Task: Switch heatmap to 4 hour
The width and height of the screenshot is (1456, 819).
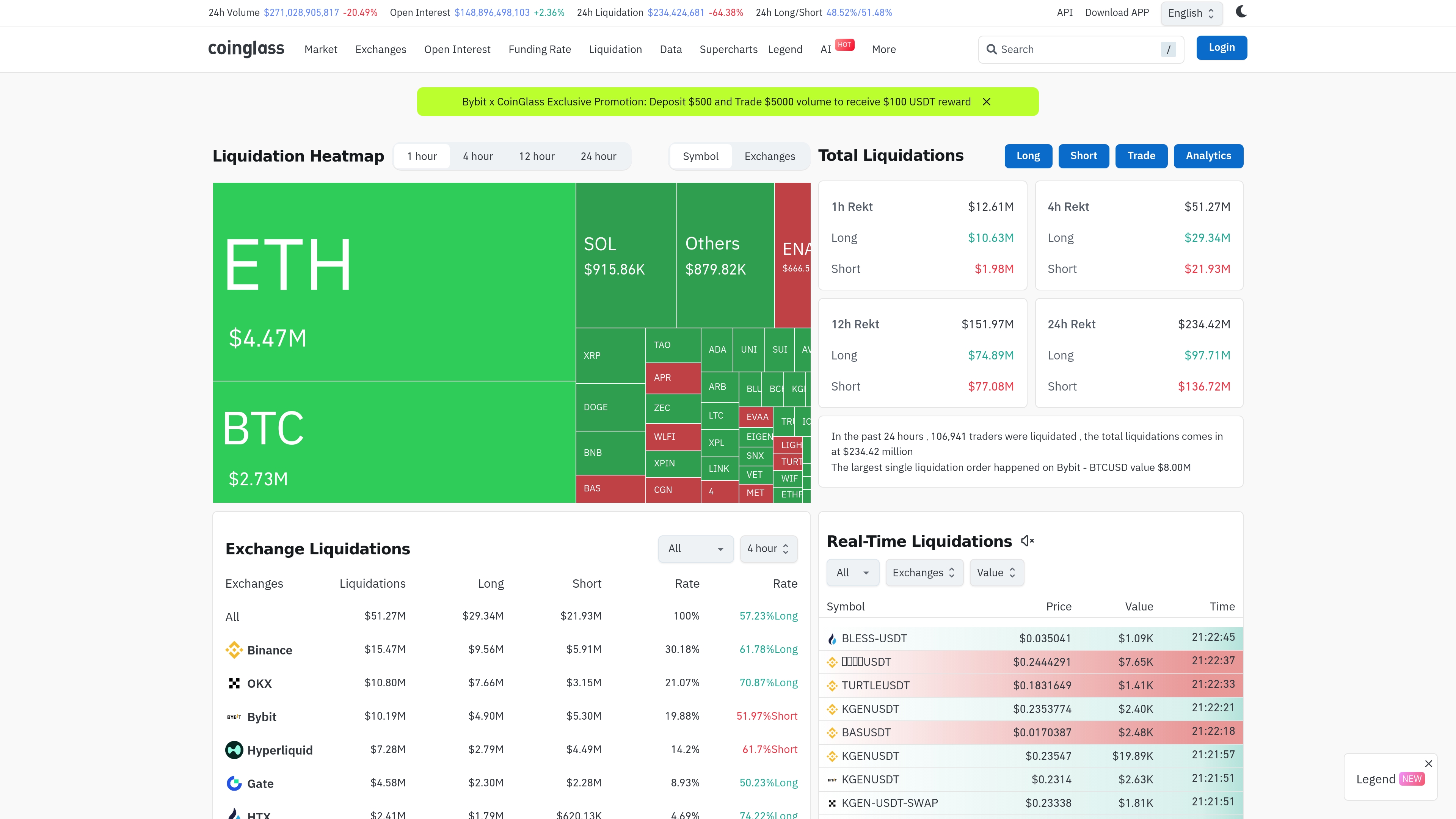Action: [x=478, y=156]
